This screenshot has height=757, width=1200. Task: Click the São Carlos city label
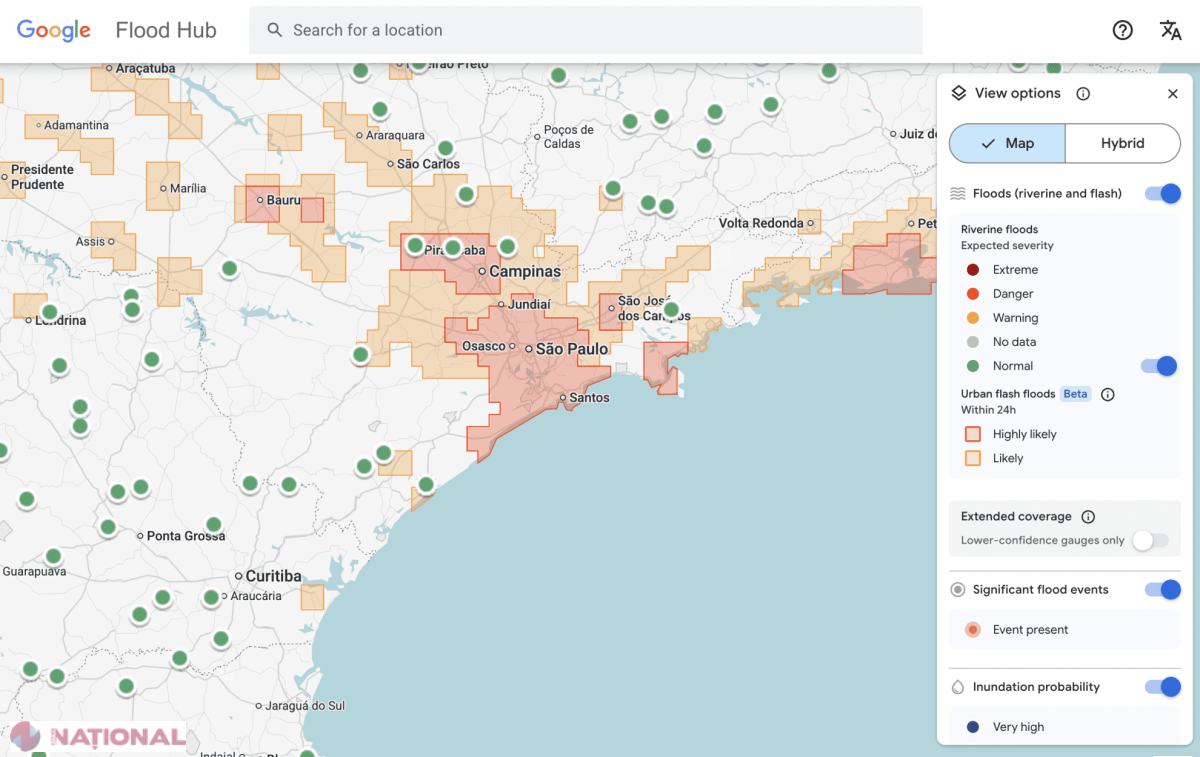428,164
